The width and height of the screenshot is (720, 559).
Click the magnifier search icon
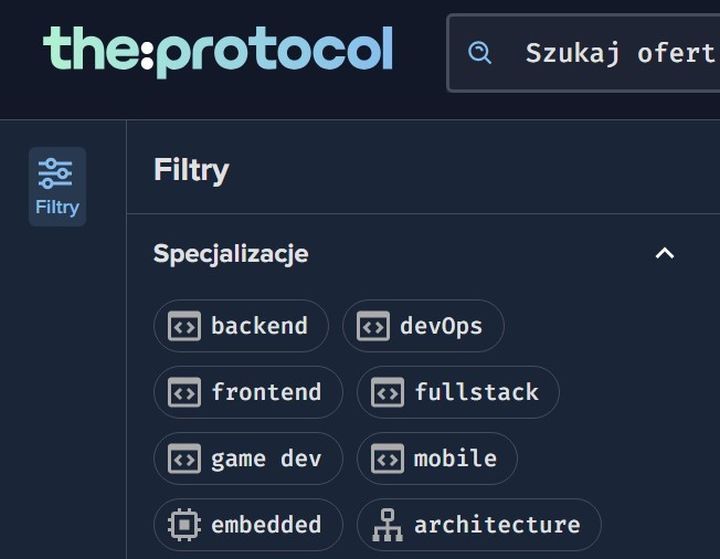point(480,53)
